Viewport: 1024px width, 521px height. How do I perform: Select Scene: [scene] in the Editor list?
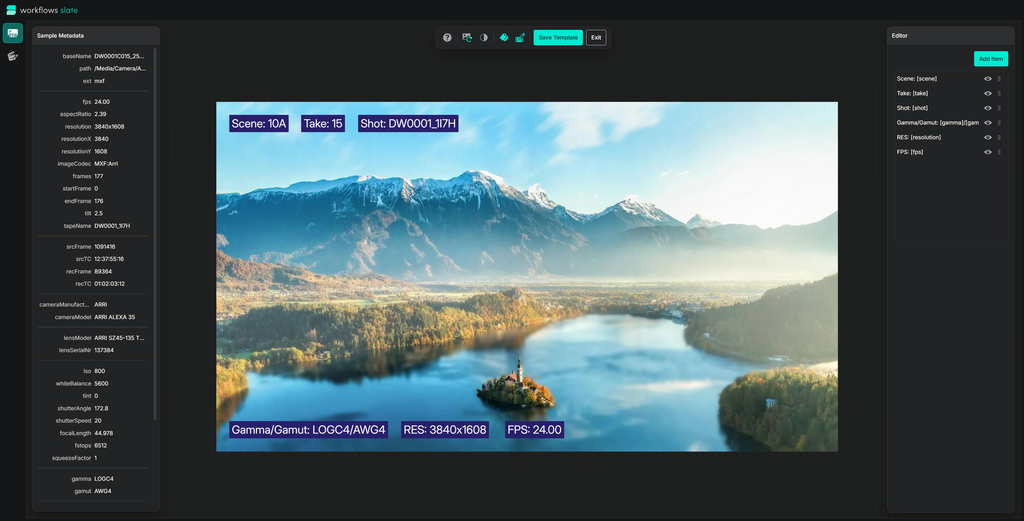click(x=917, y=78)
